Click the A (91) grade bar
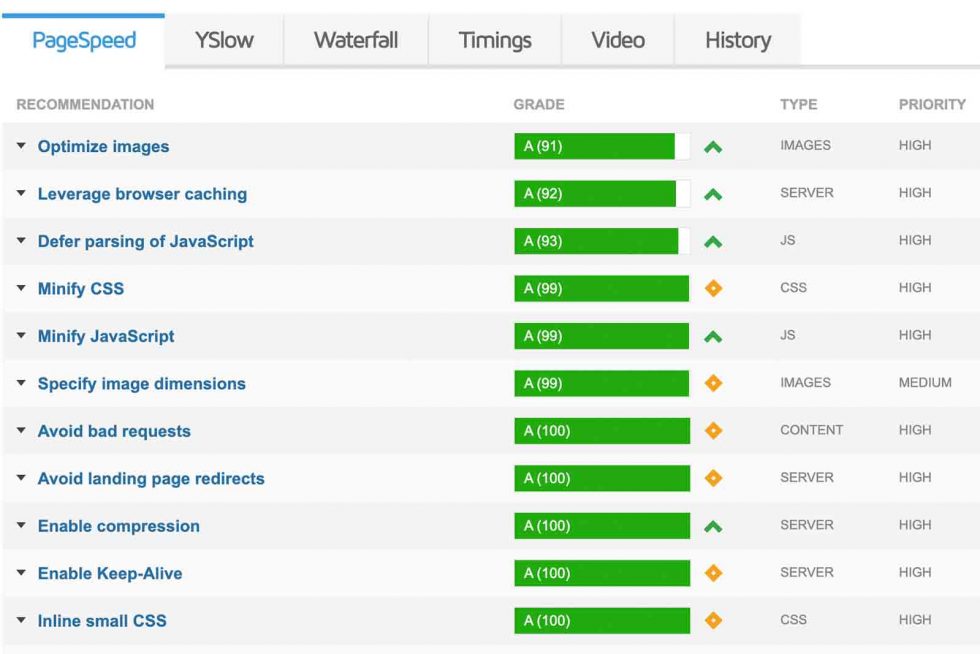This screenshot has width=980, height=654. click(602, 146)
